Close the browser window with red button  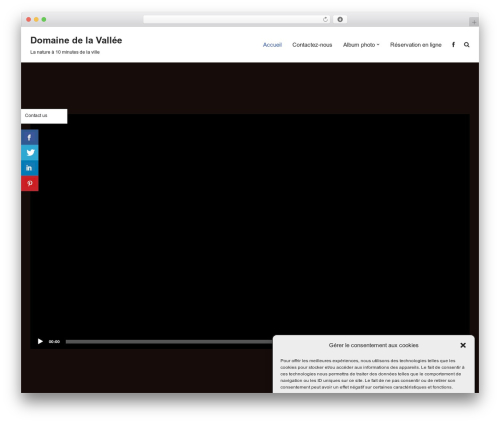click(x=29, y=19)
